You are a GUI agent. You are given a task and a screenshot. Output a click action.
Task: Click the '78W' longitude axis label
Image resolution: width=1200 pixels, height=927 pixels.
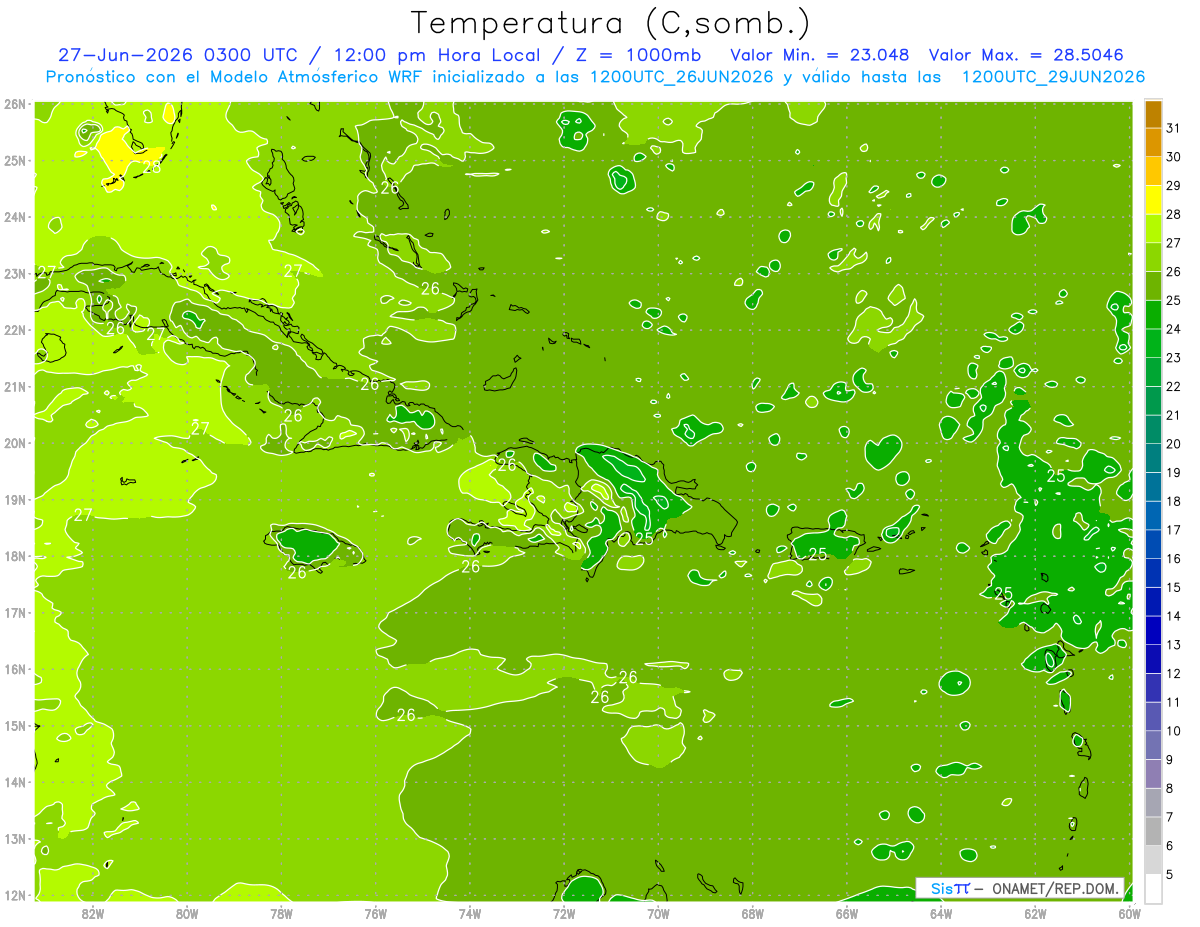click(x=281, y=912)
